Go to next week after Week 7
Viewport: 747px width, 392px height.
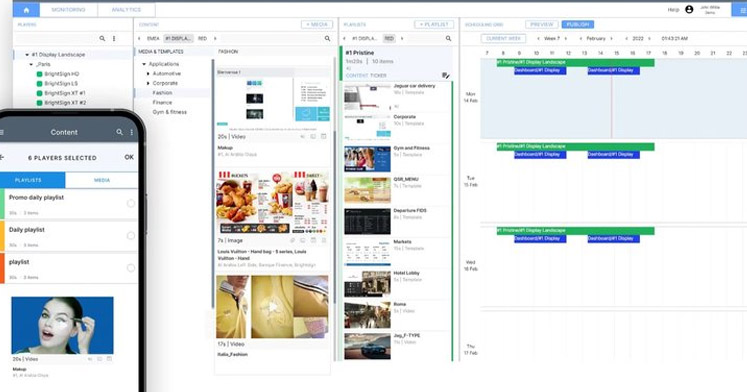click(x=565, y=39)
